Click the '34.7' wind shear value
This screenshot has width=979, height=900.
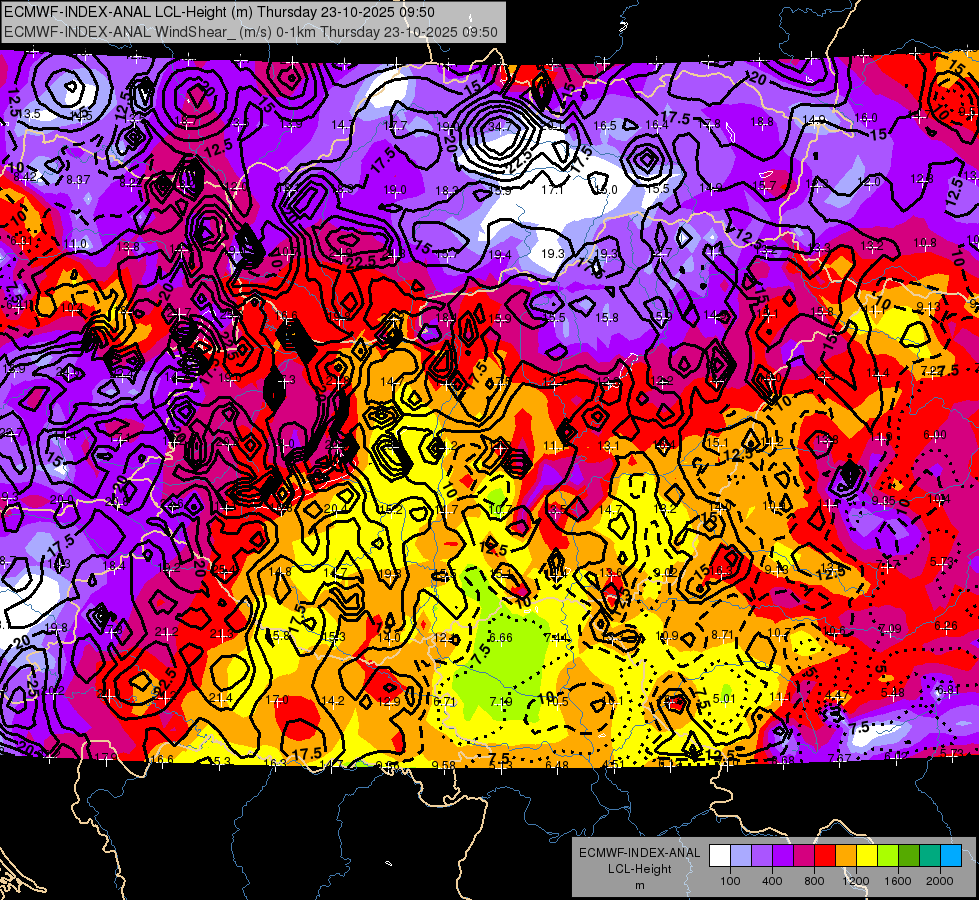[x=499, y=127]
